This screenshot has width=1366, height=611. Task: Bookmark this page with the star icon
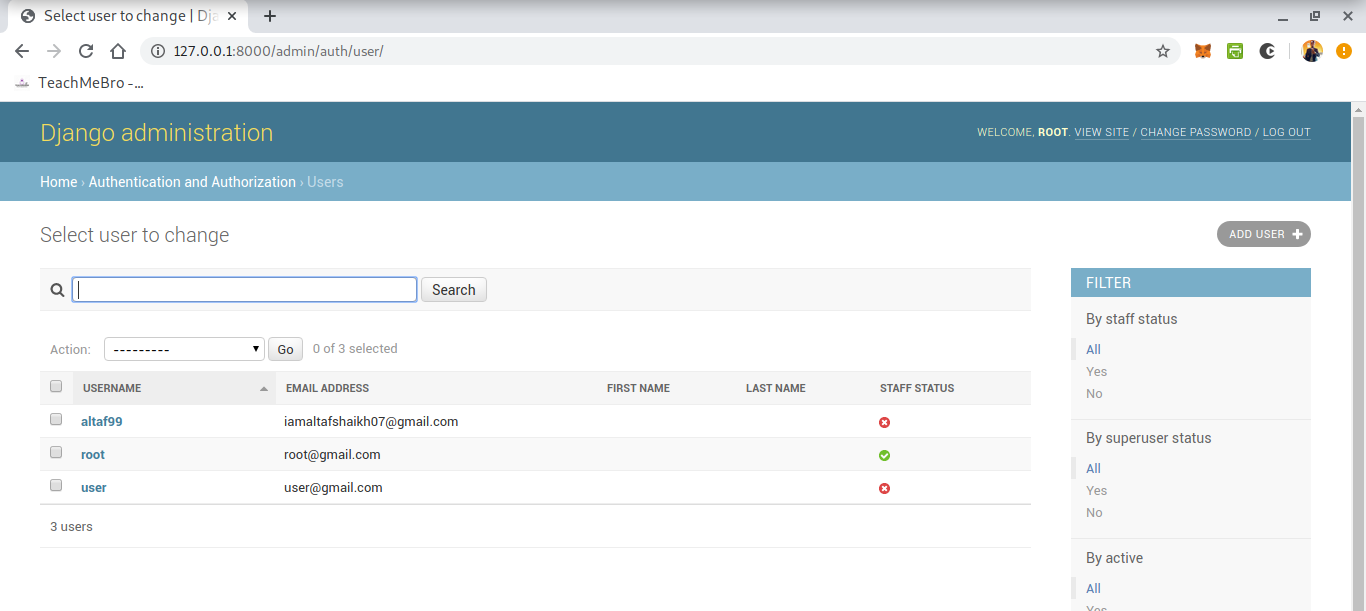pos(1163,51)
